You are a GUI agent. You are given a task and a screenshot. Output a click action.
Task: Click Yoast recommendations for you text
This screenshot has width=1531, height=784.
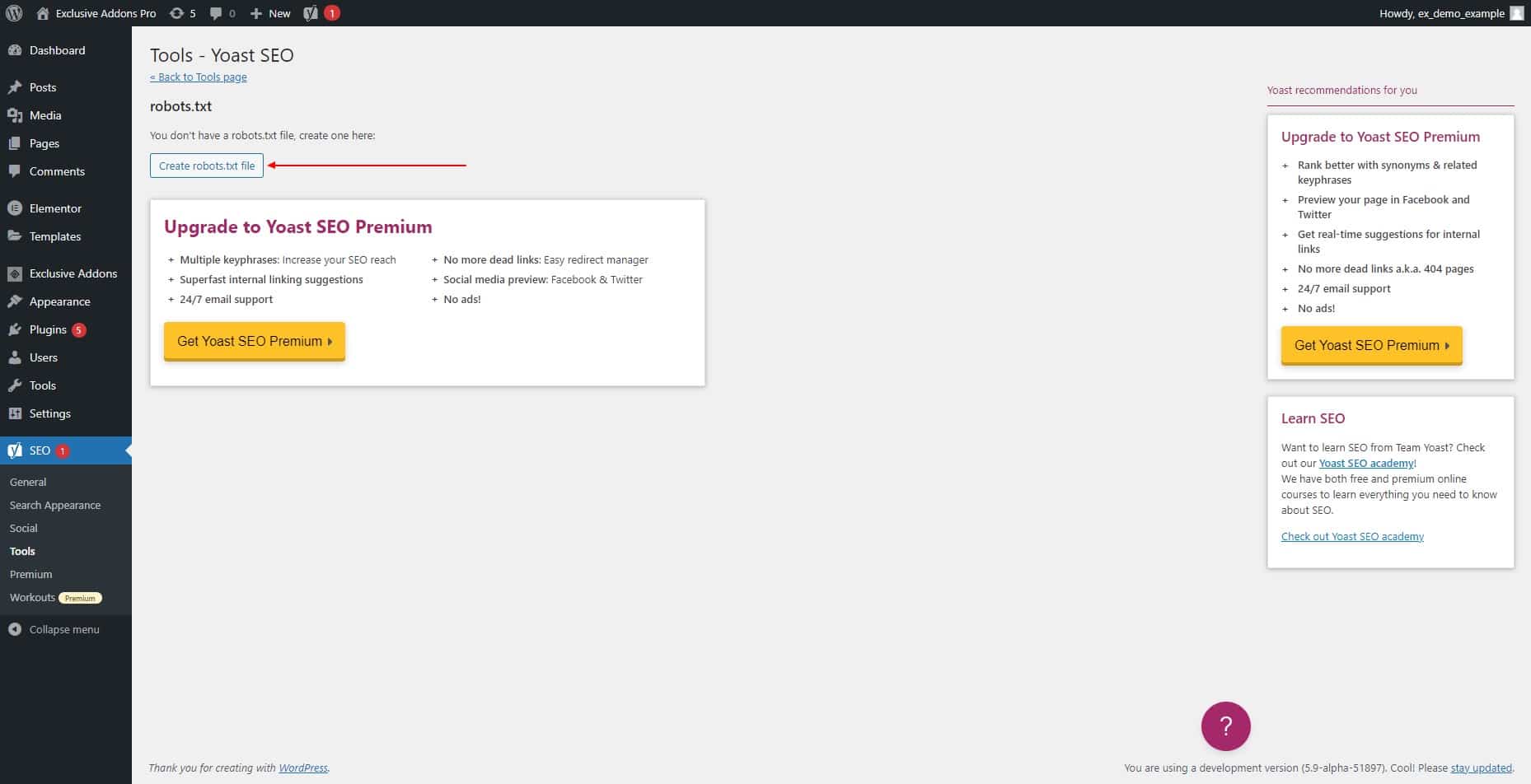[1342, 90]
